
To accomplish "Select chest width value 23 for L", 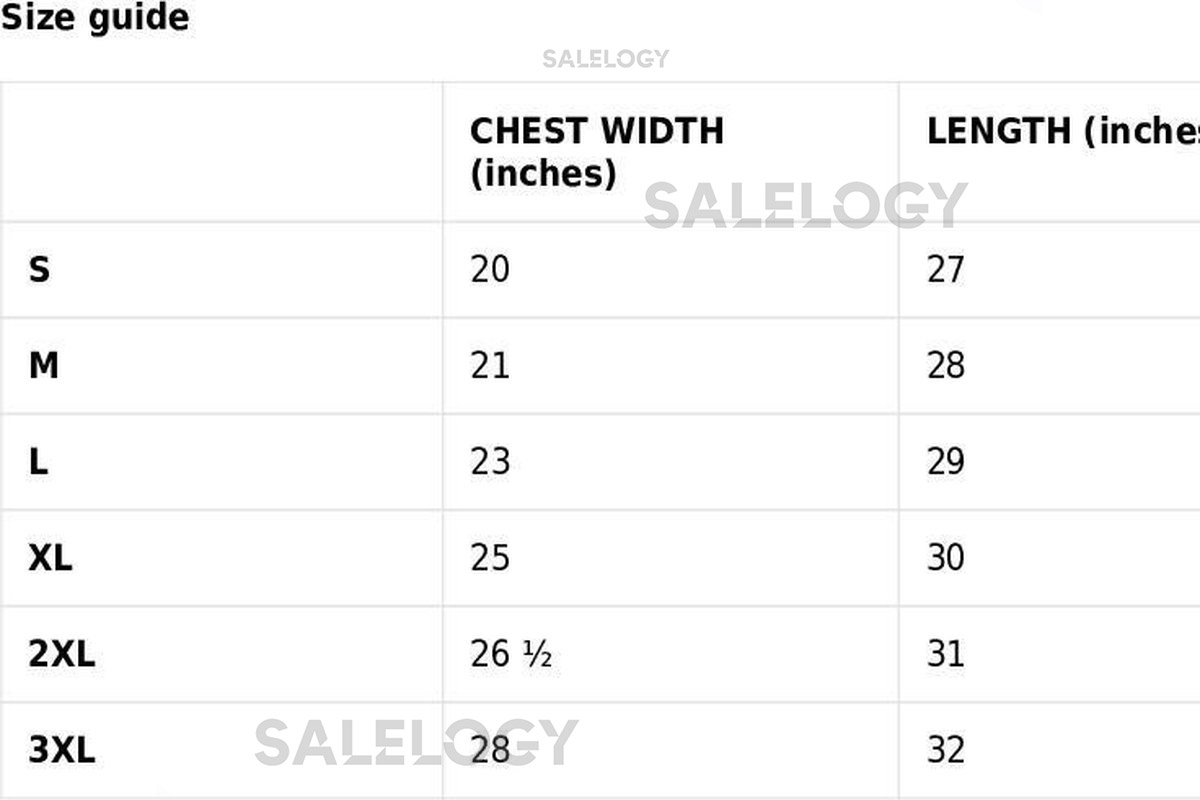I will coord(490,462).
